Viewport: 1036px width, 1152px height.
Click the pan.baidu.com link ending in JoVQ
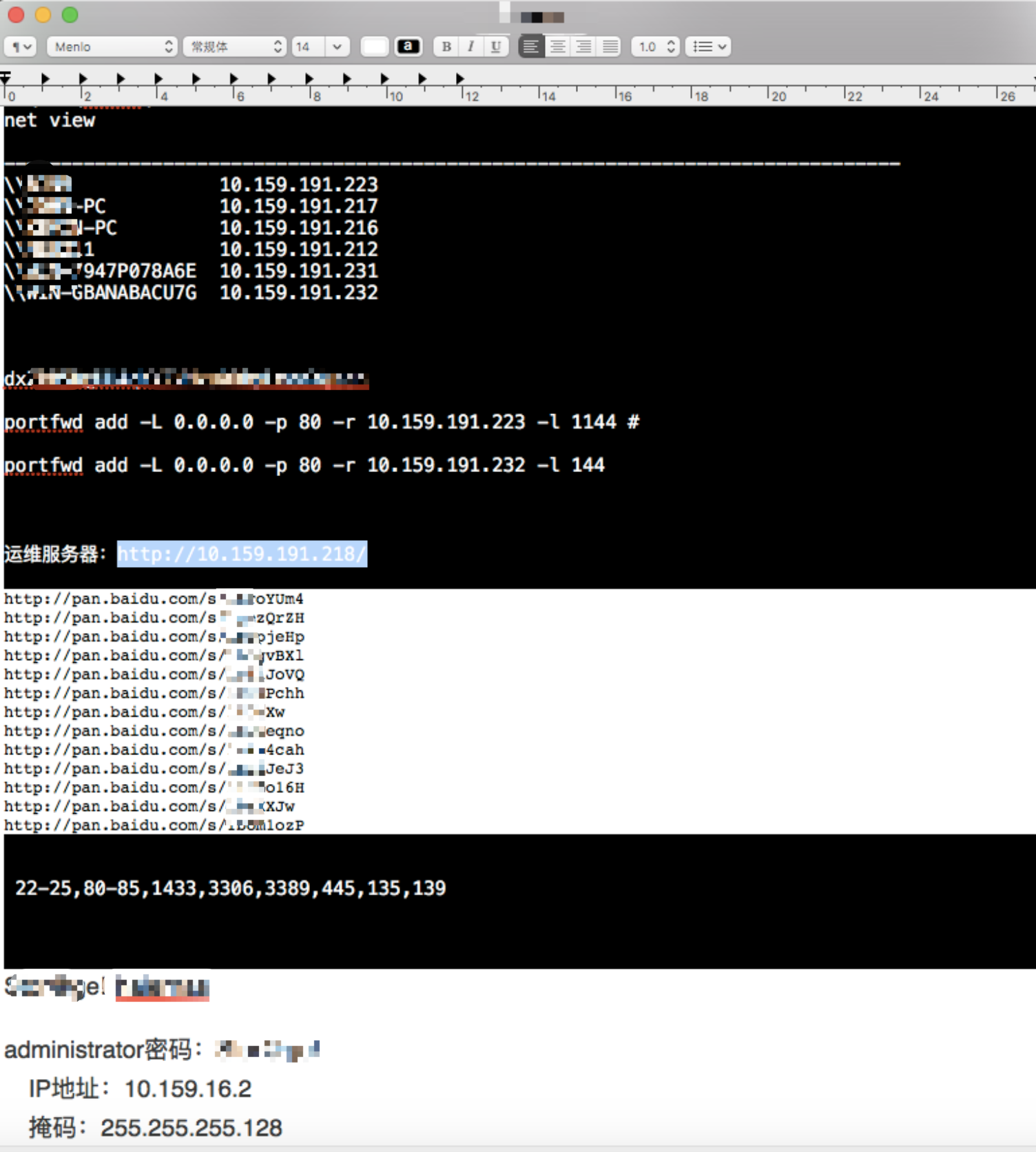click(154, 675)
